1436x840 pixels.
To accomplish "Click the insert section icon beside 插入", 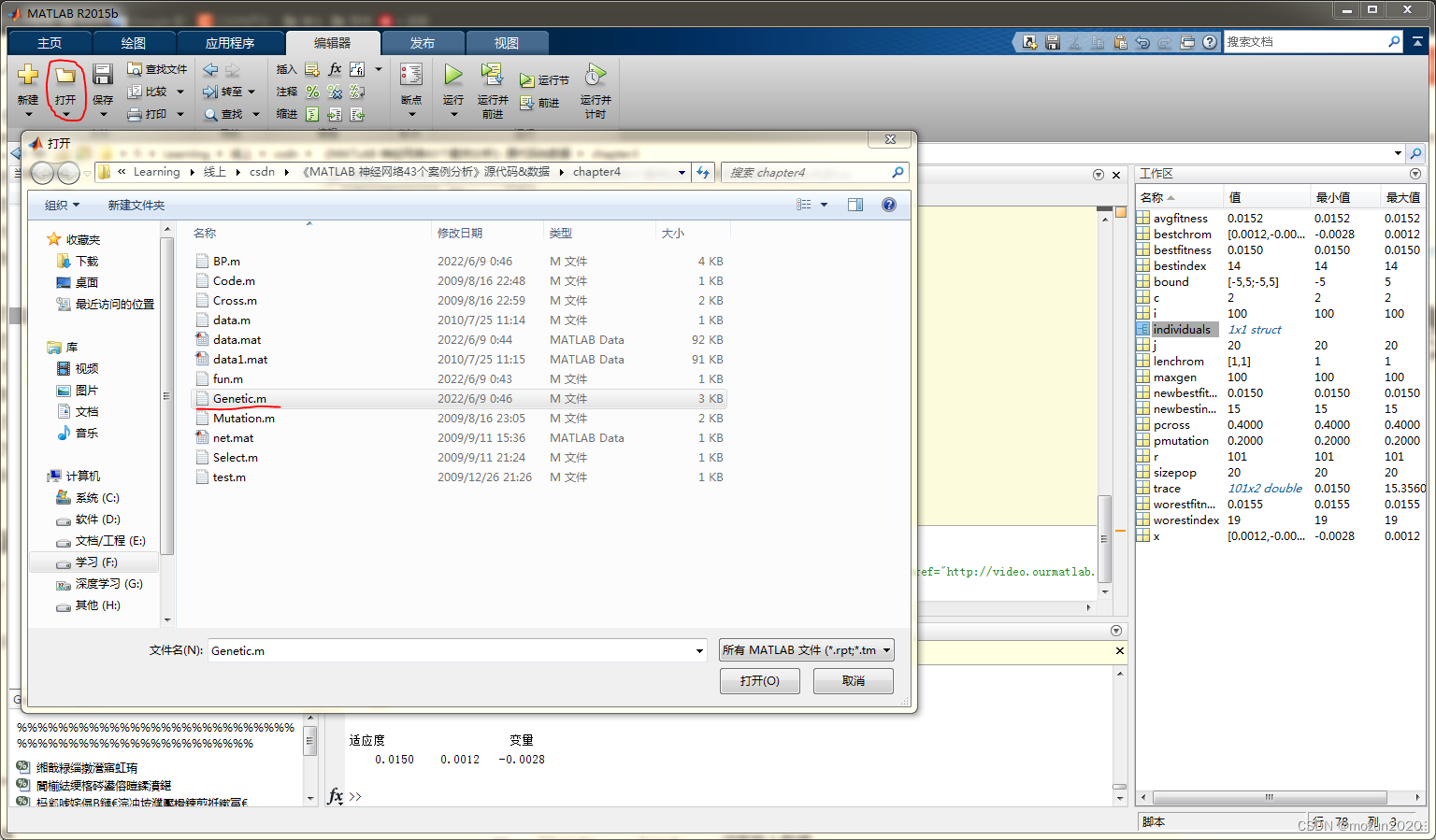I will pyautogui.click(x=312, y=69).
